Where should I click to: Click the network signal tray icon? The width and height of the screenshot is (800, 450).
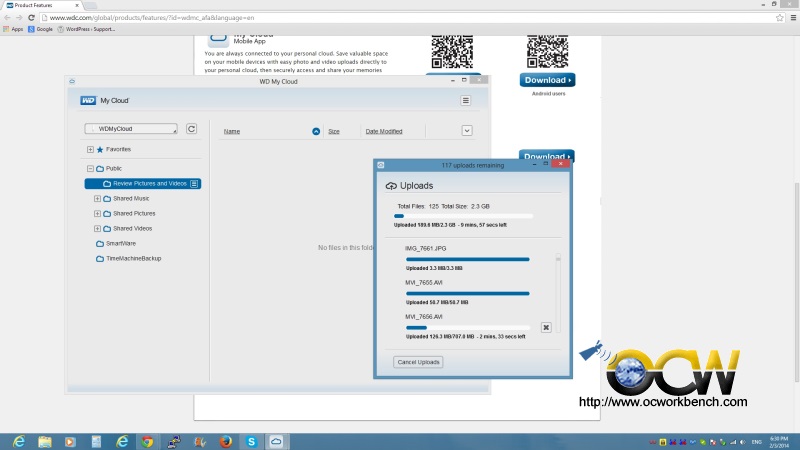(x=733, y=442)
